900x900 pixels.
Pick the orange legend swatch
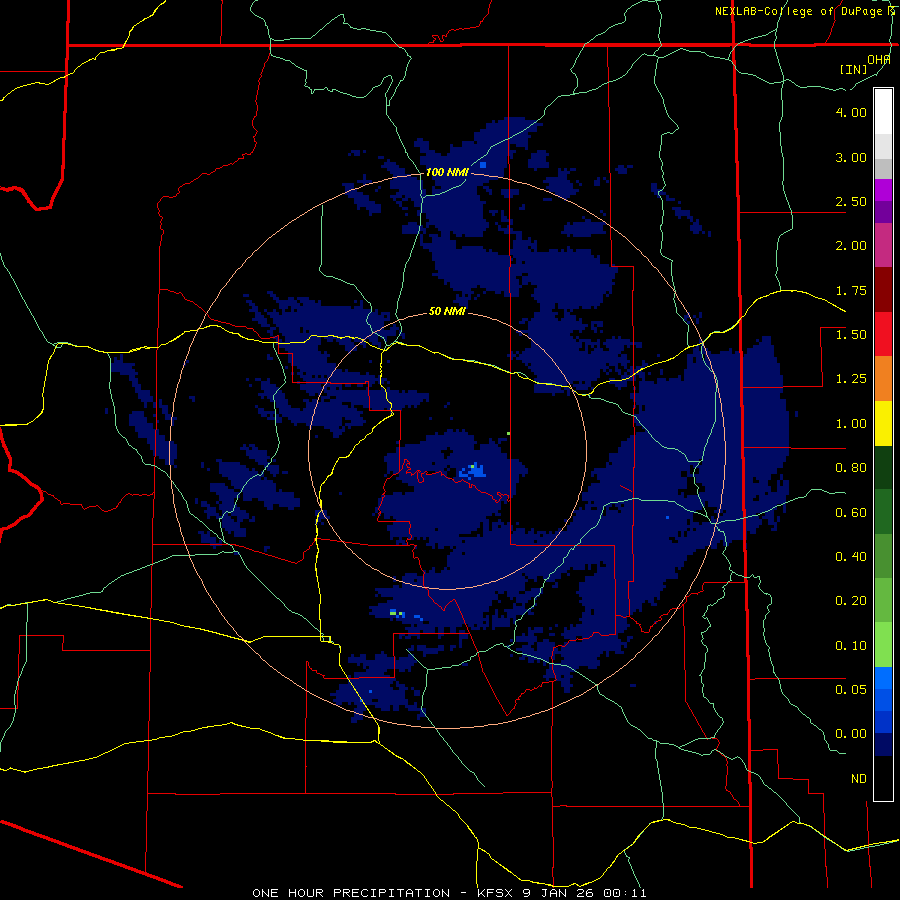click(x=883, y=379)
